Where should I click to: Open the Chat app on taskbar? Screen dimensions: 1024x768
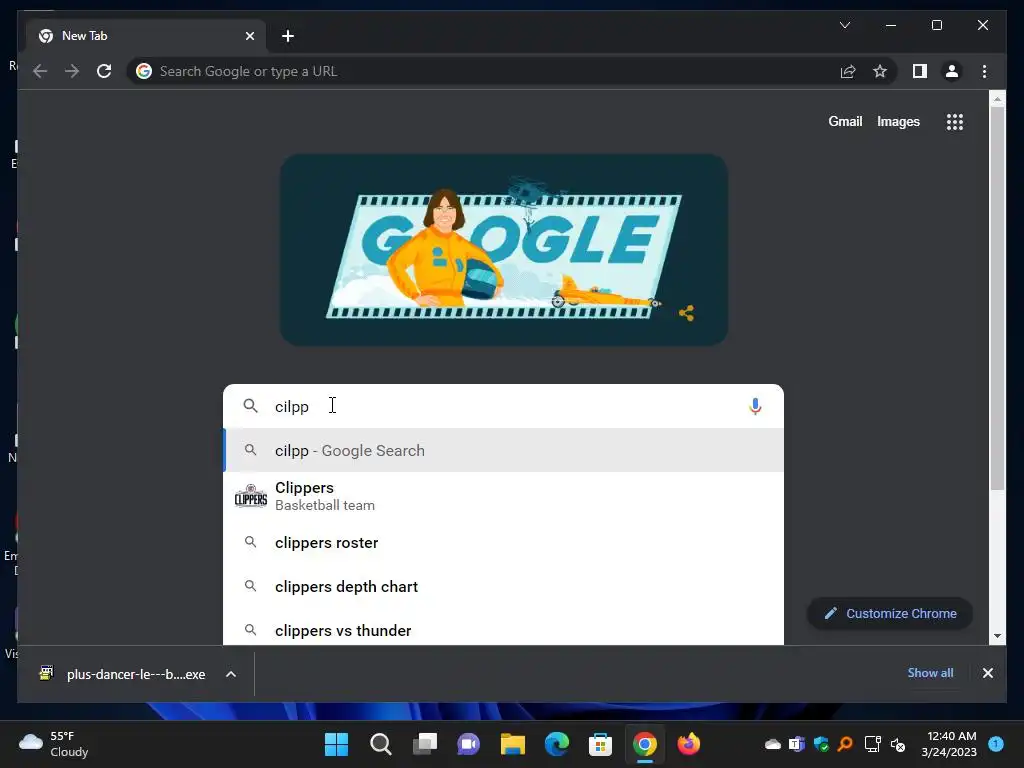pyautogui.click(x=468, y=744)
